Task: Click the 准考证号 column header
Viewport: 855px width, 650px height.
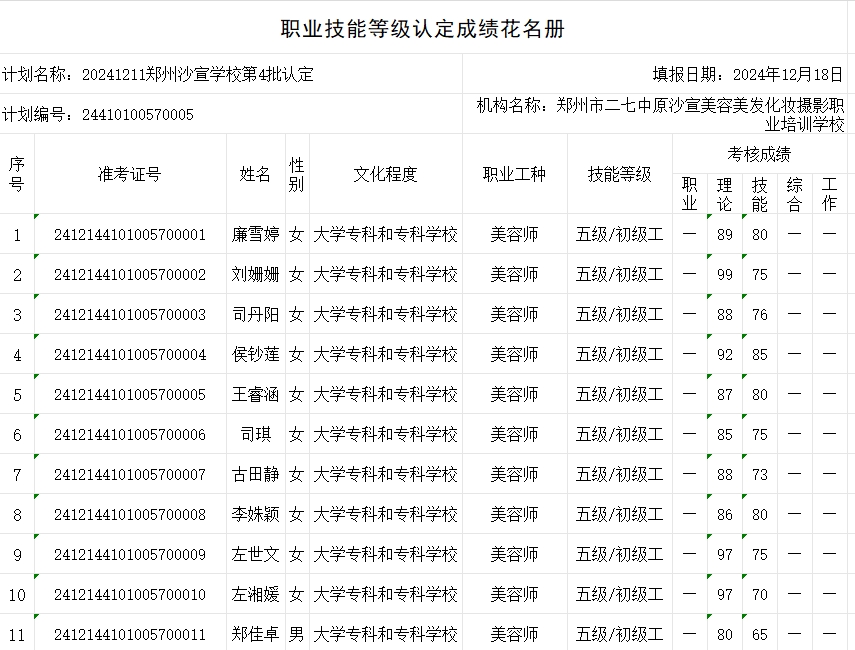Action: pos(129,174)
